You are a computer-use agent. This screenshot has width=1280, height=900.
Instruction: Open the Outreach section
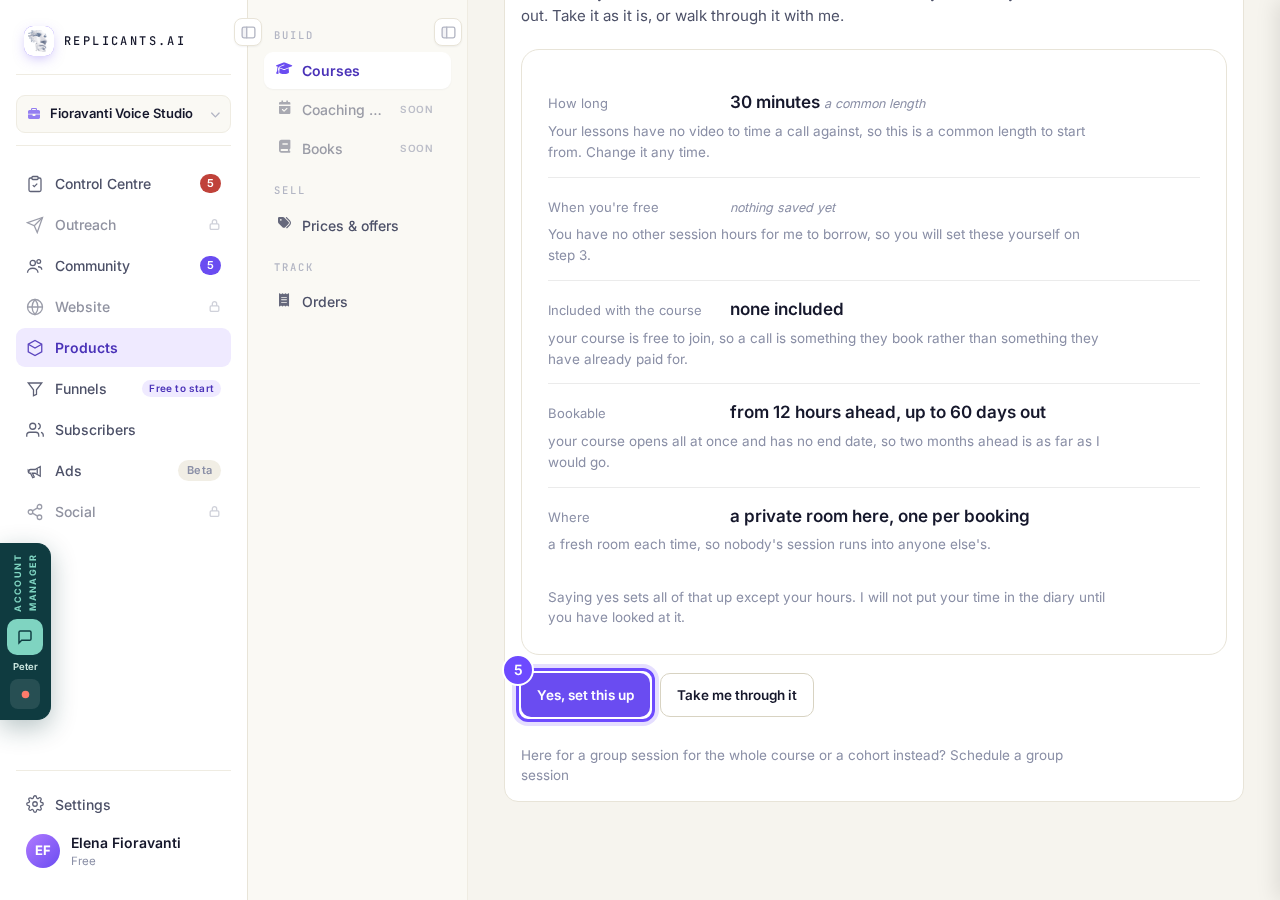pyautogui.click(x=123, y=225)
